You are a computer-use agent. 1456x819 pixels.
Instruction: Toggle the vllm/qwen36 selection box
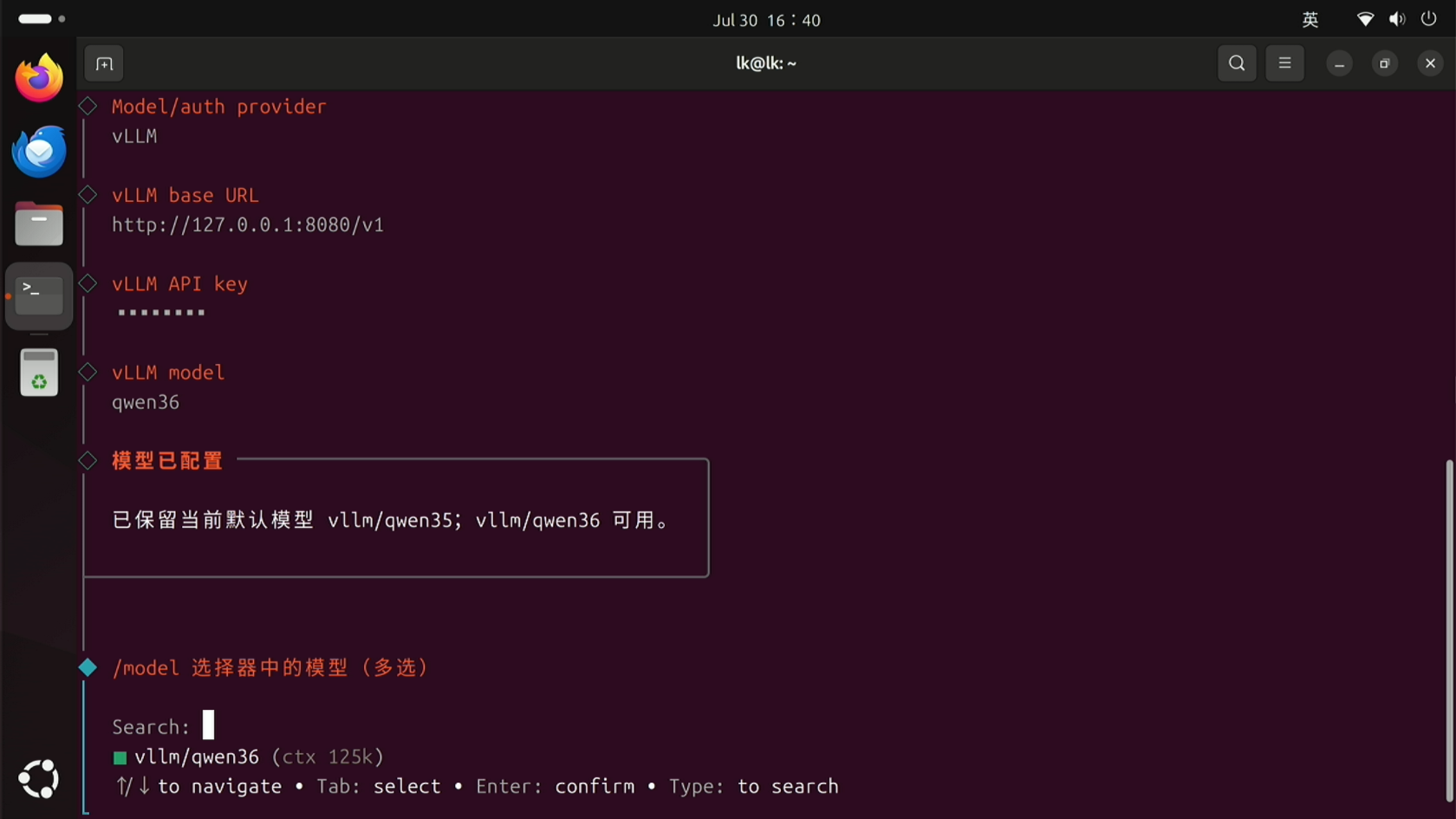click(x=120, y=758)
